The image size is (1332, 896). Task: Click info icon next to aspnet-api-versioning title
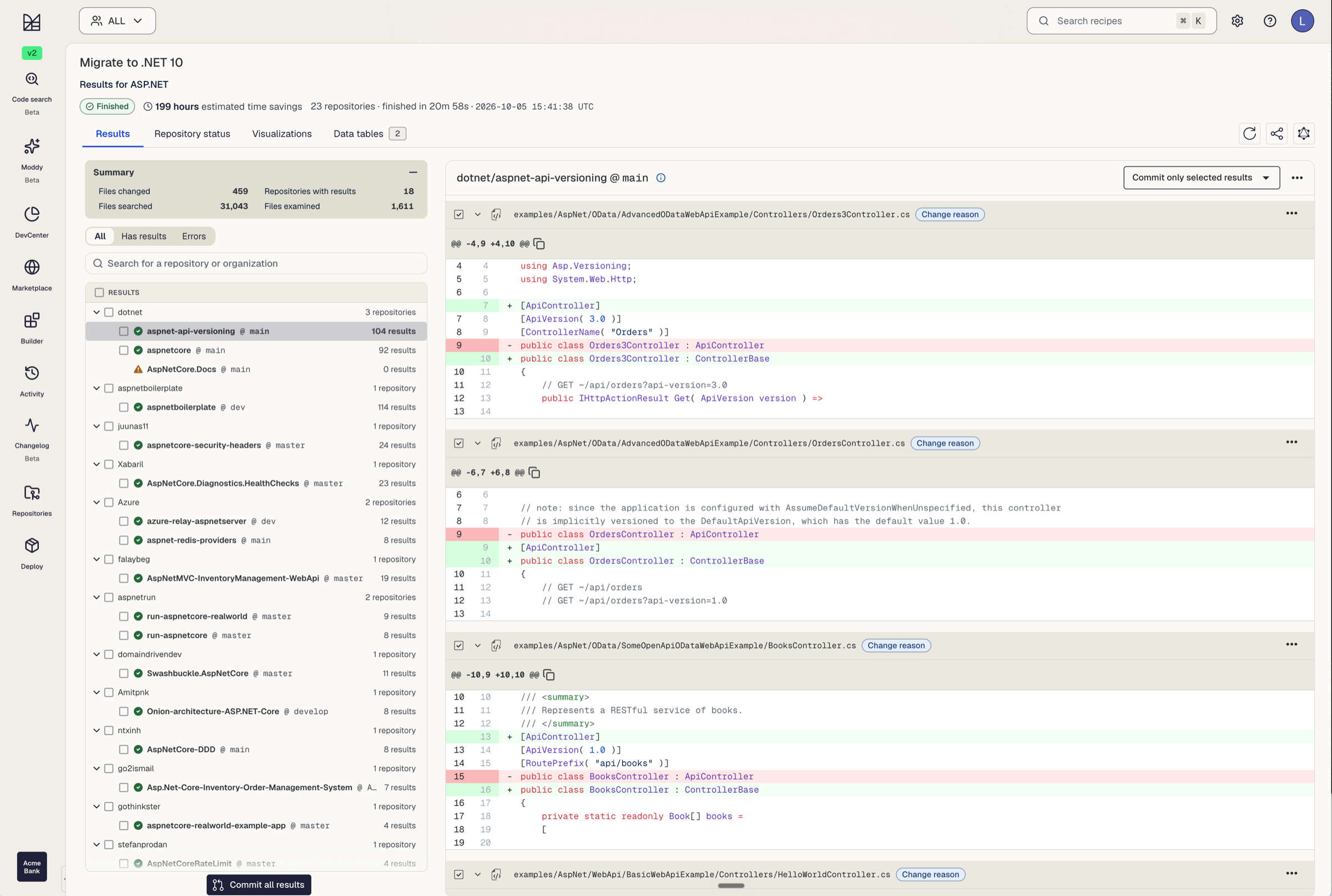pos(661,178)
